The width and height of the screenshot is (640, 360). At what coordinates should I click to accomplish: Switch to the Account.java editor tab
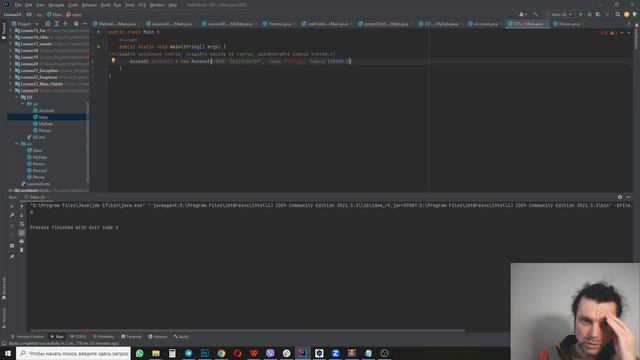[x=485, y=24]
